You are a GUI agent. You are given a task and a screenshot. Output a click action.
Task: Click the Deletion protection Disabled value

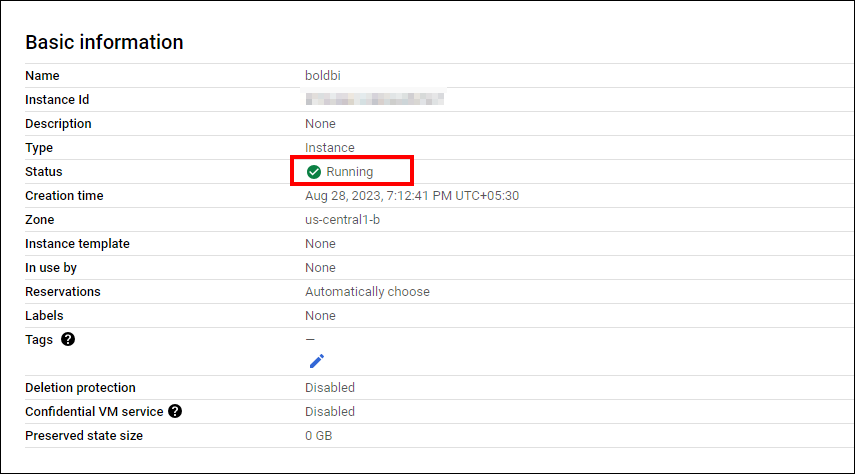329,388
